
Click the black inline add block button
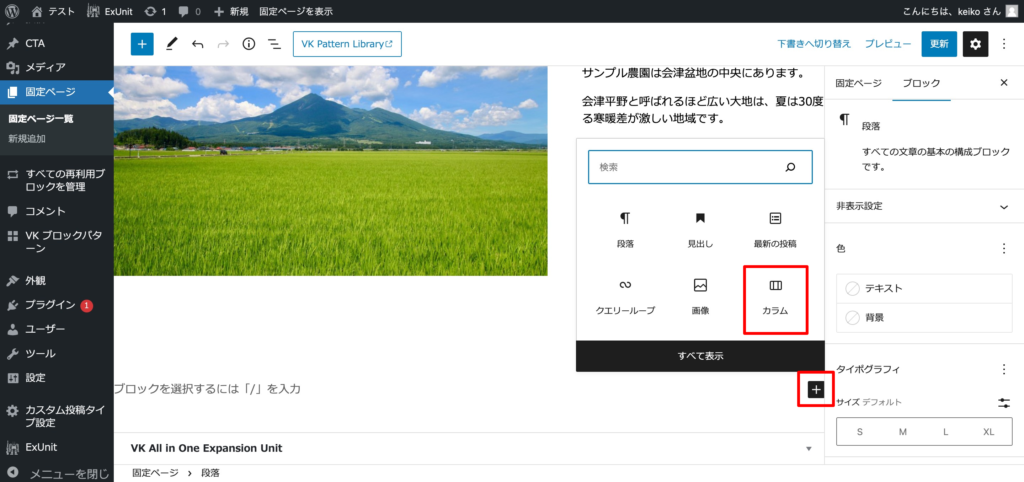pos(816,389)
